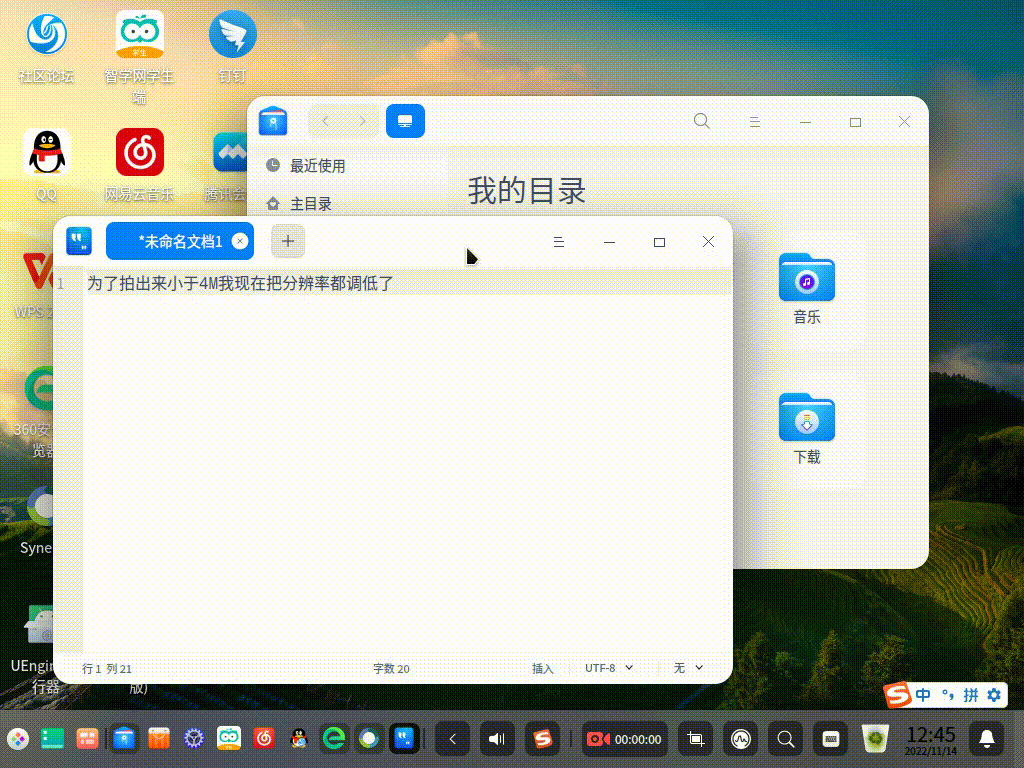
Task: Open the text editor's hamburger menu
Action: coord(559,241)
